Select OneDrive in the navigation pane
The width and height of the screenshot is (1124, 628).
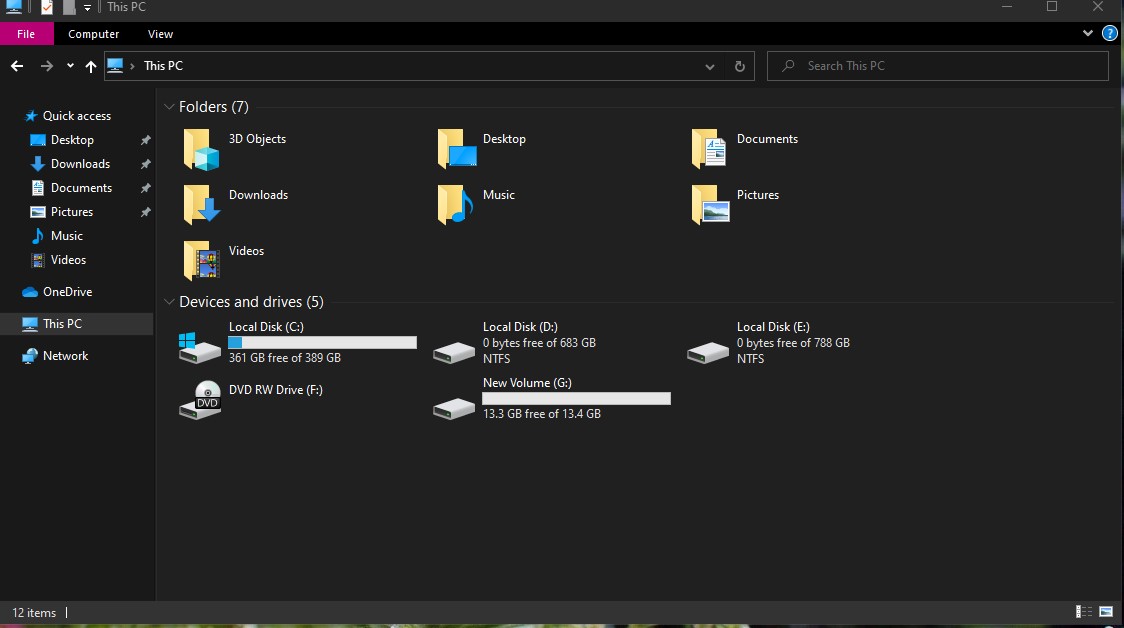(67, 292)
